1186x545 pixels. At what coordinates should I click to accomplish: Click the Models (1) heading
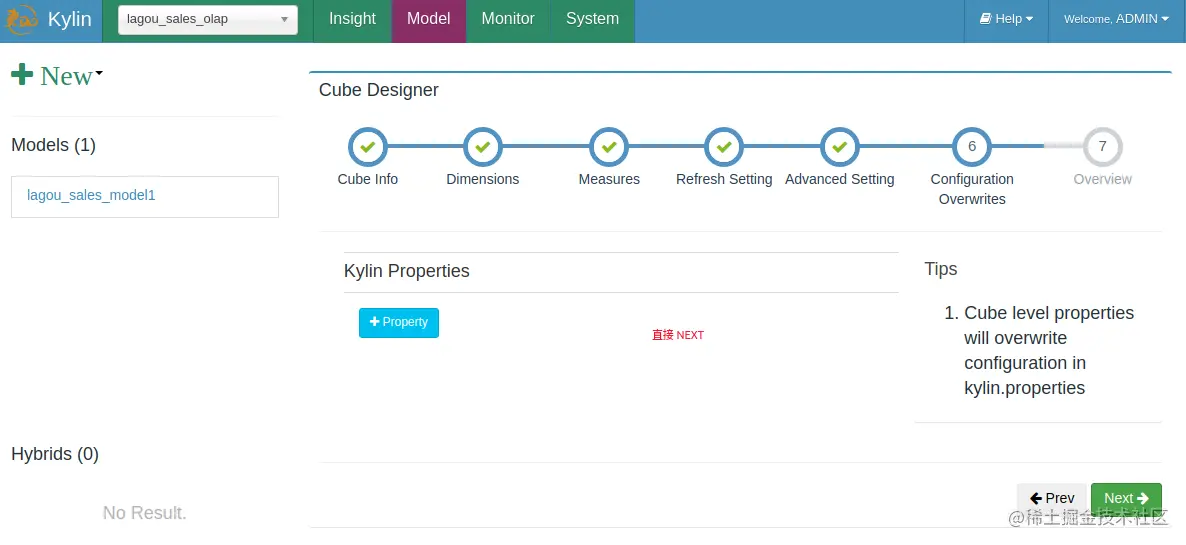54,145
